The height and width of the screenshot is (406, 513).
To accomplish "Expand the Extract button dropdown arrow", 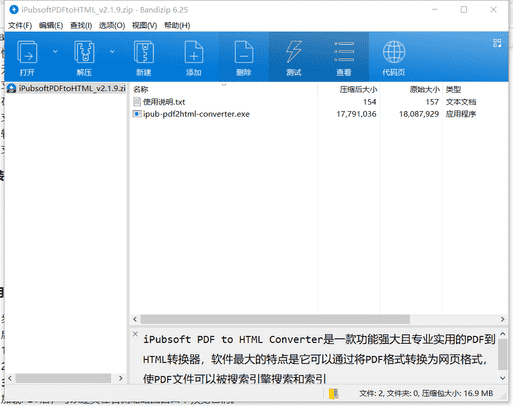I will [x=112, y=51].
